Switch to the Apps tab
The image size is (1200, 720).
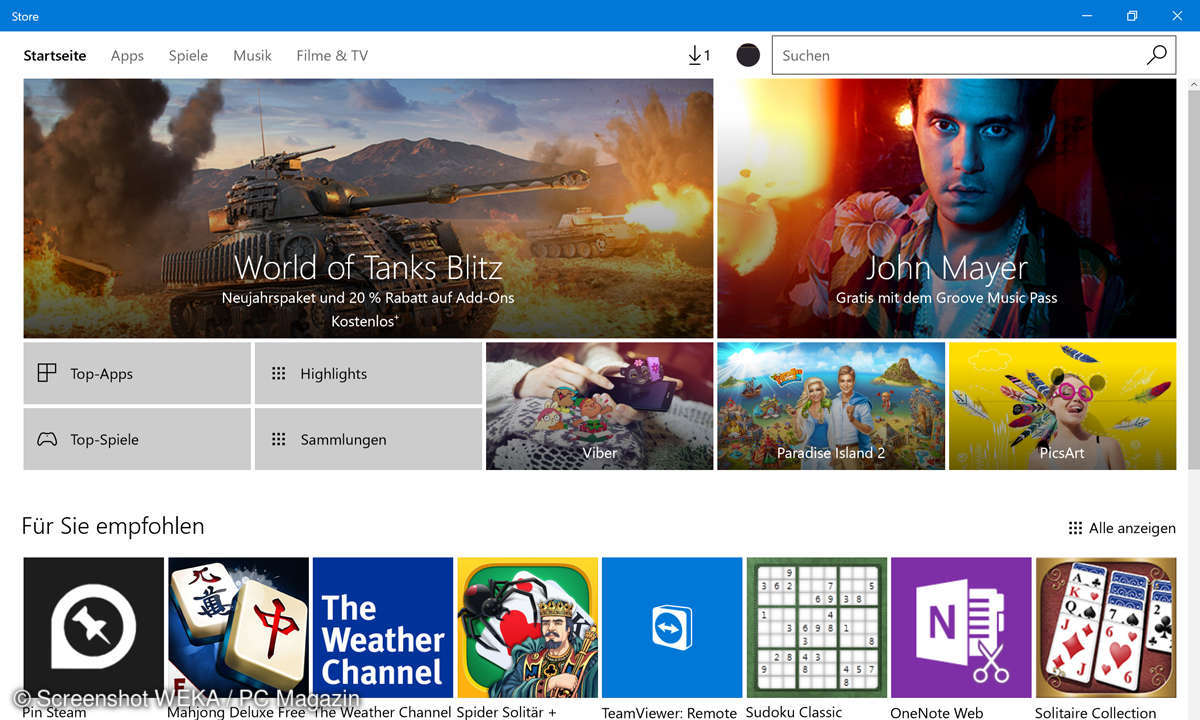[x=127, y=56]
